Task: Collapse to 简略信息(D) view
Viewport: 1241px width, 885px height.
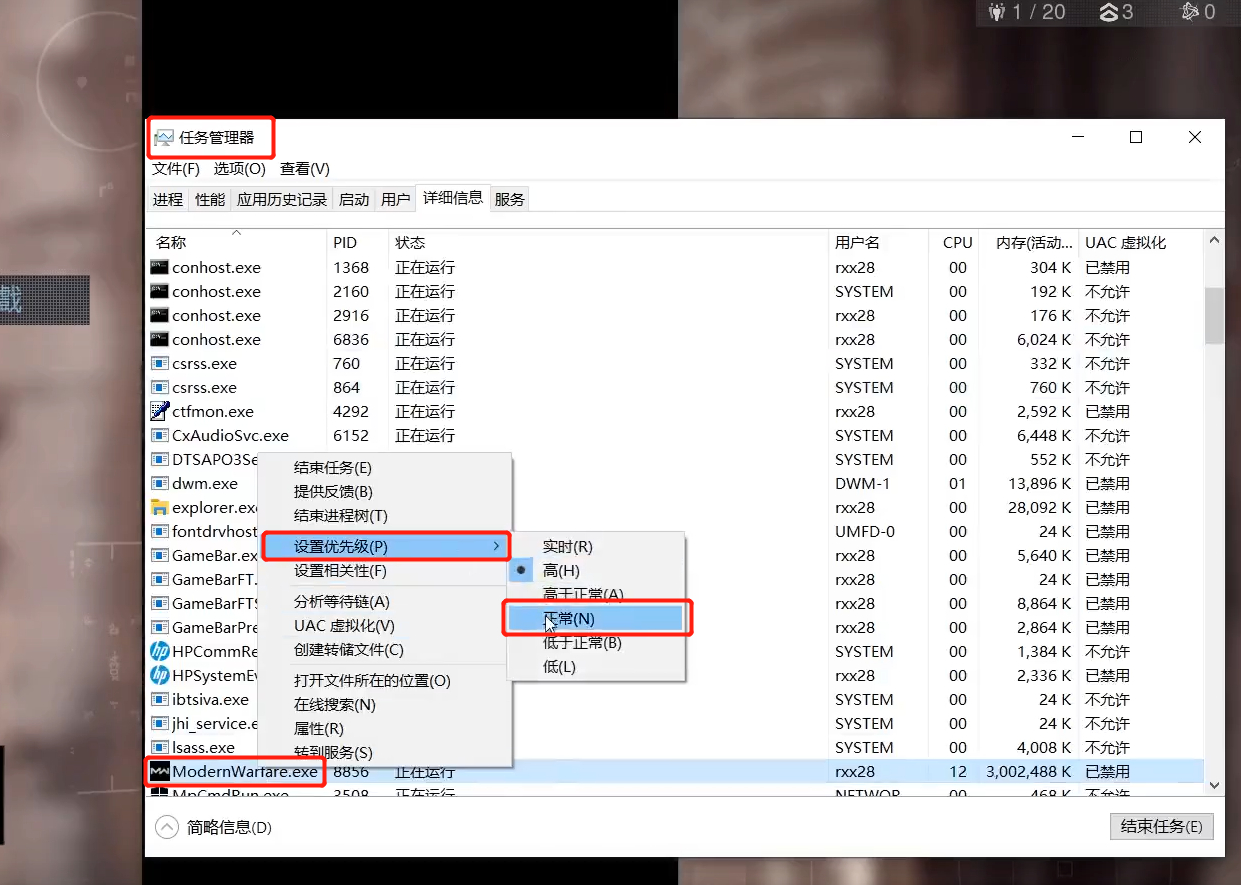Action: [214, 827]
